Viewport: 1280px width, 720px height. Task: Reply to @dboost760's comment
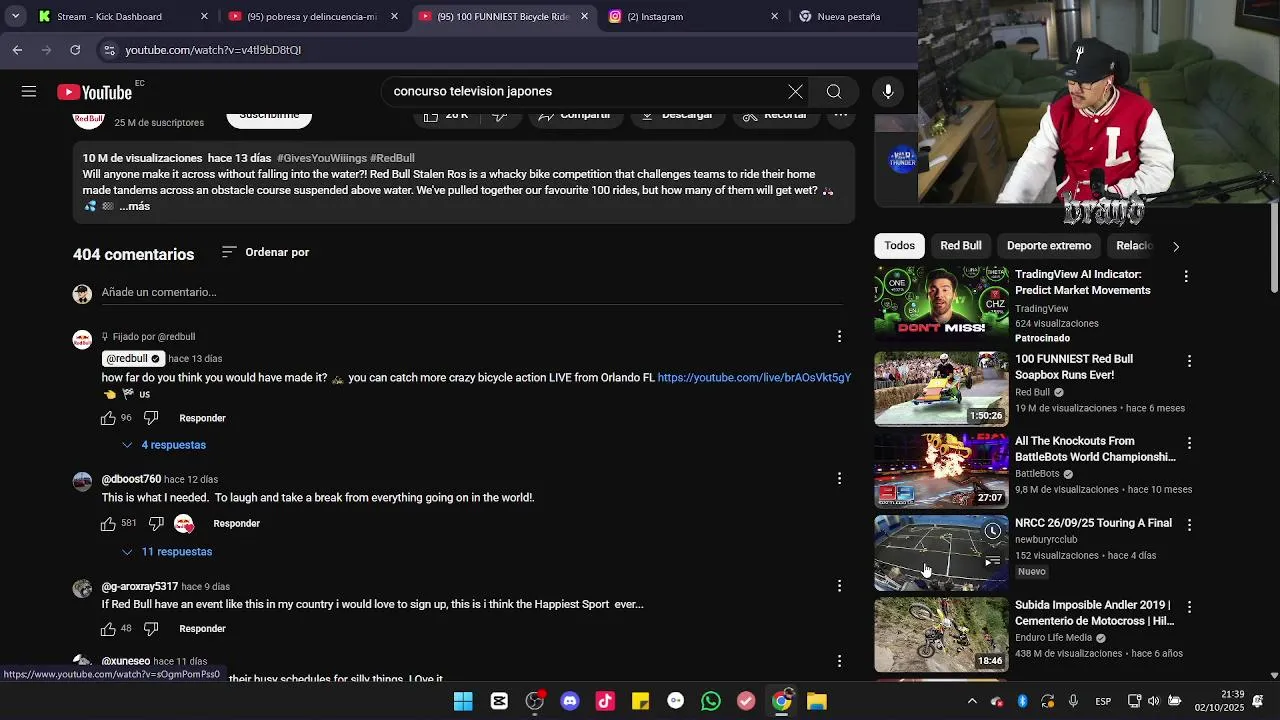236,524
